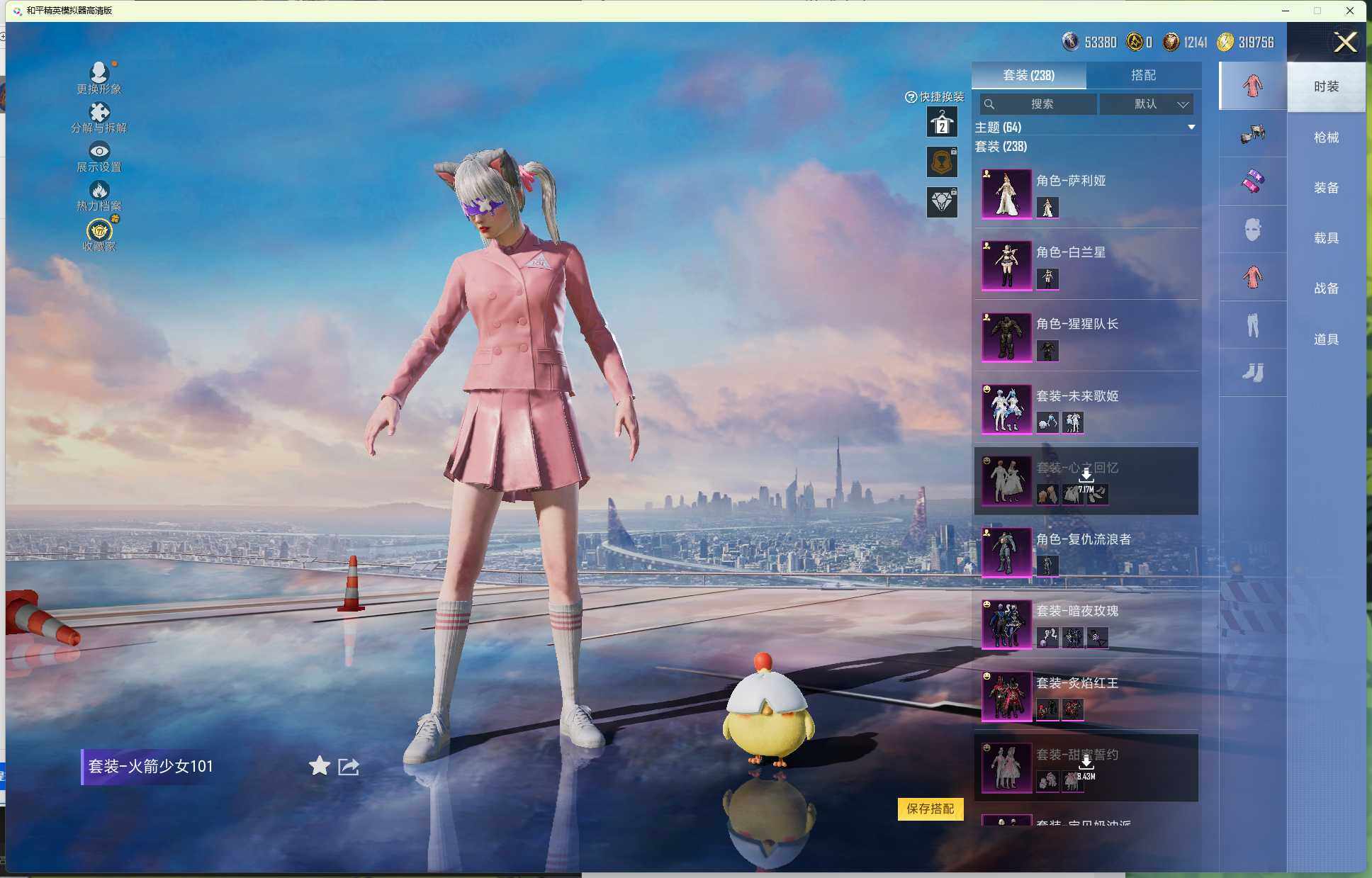Open 分解与拆解 puzzle piece icon

tap(99, 112)
